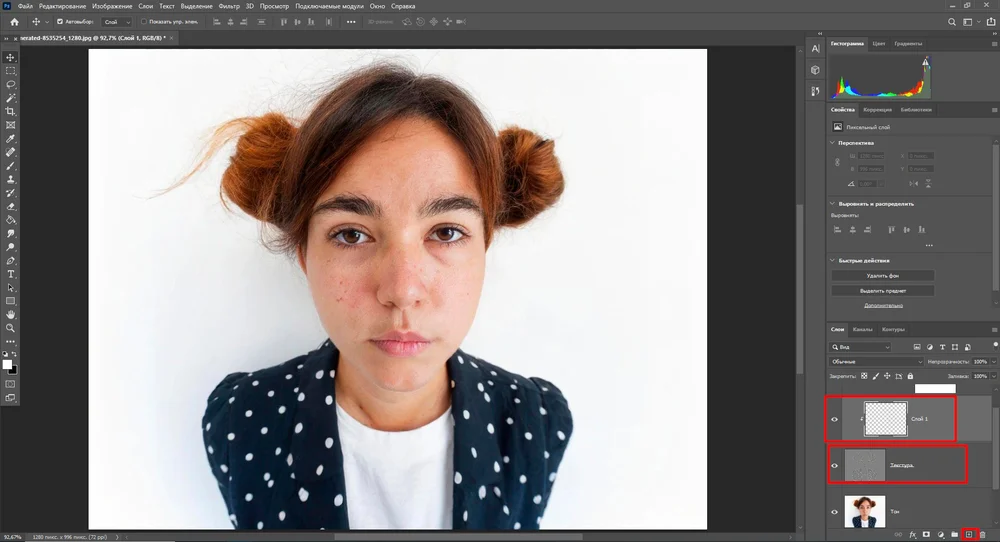Activate the Magic Wand tool
This screenshot has width=1000, height=542.
point(11,98)
